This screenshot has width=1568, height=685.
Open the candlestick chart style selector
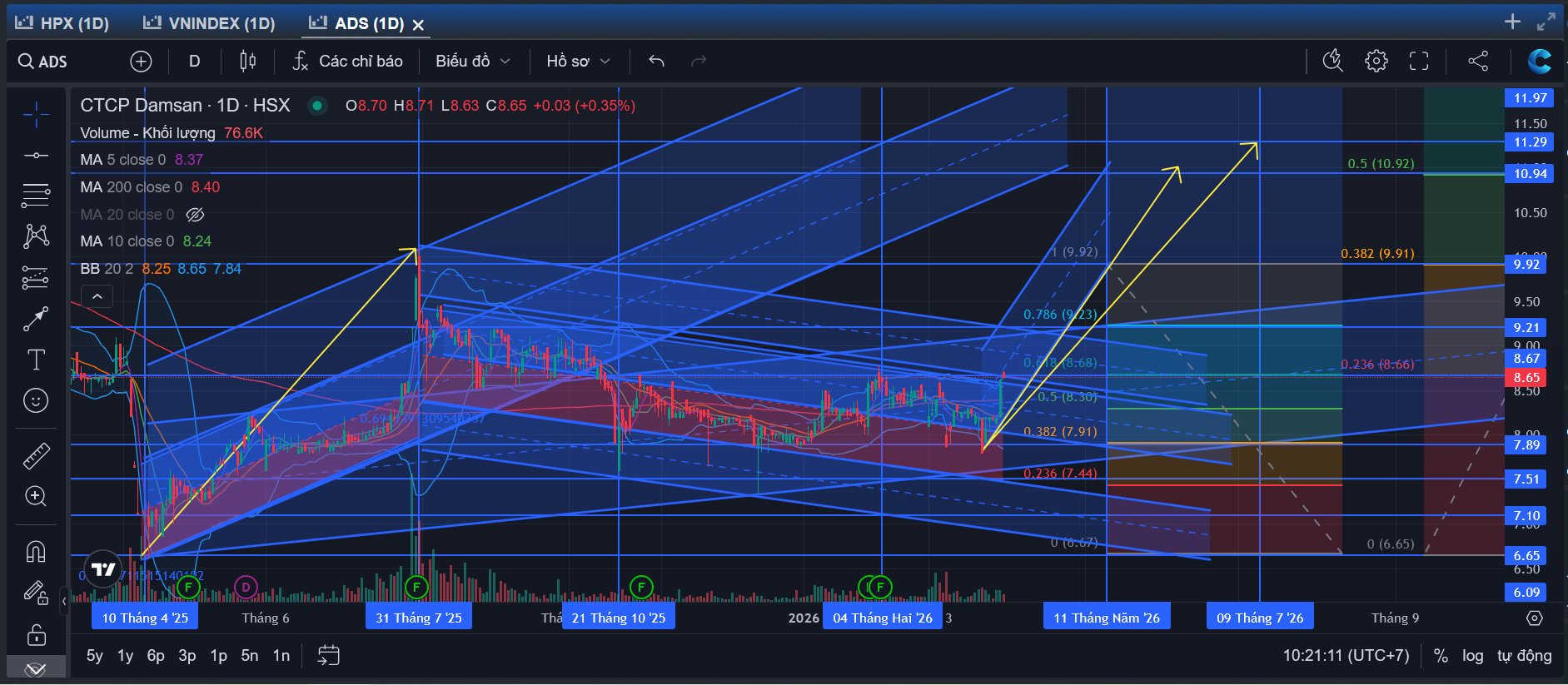point(248,61)
